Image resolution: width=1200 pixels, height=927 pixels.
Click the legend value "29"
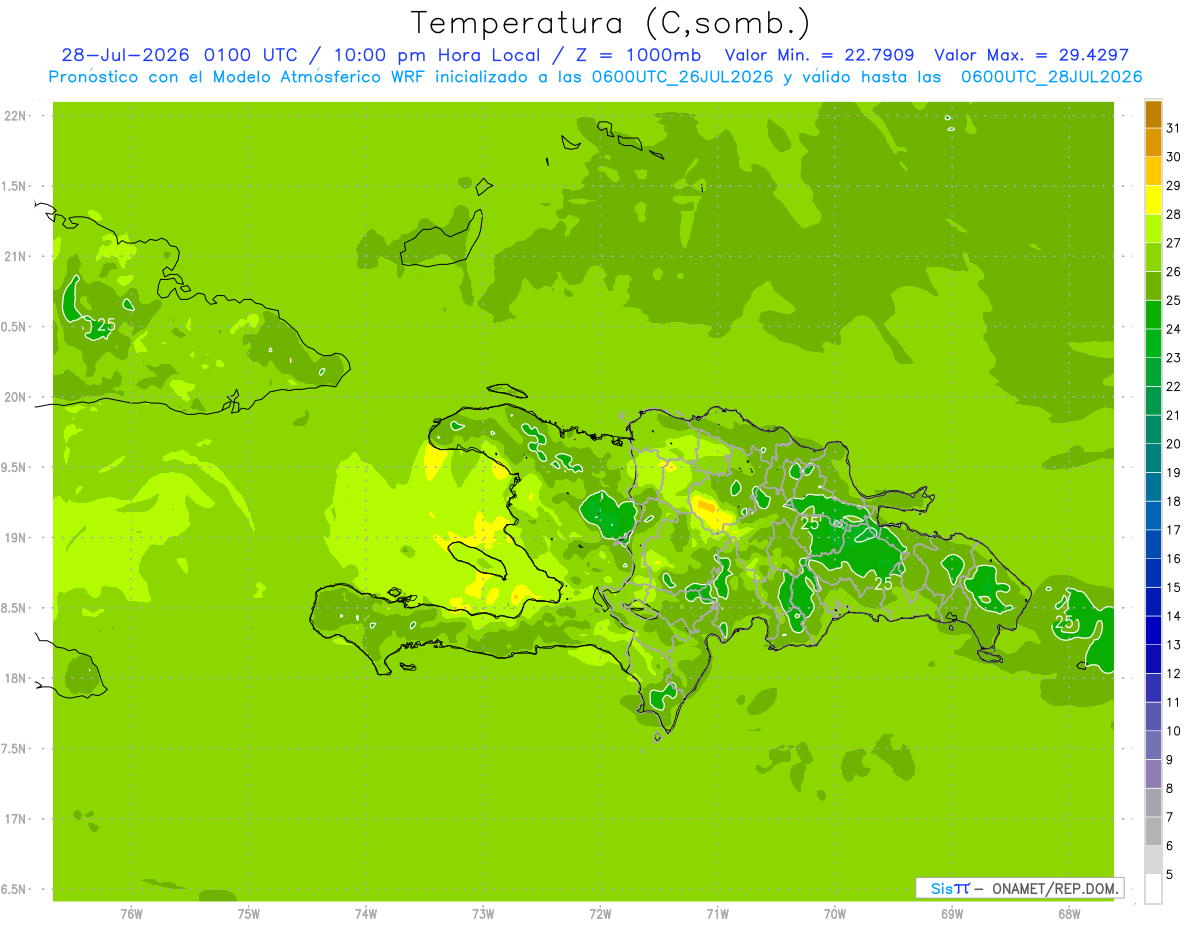pos(1174,186)
